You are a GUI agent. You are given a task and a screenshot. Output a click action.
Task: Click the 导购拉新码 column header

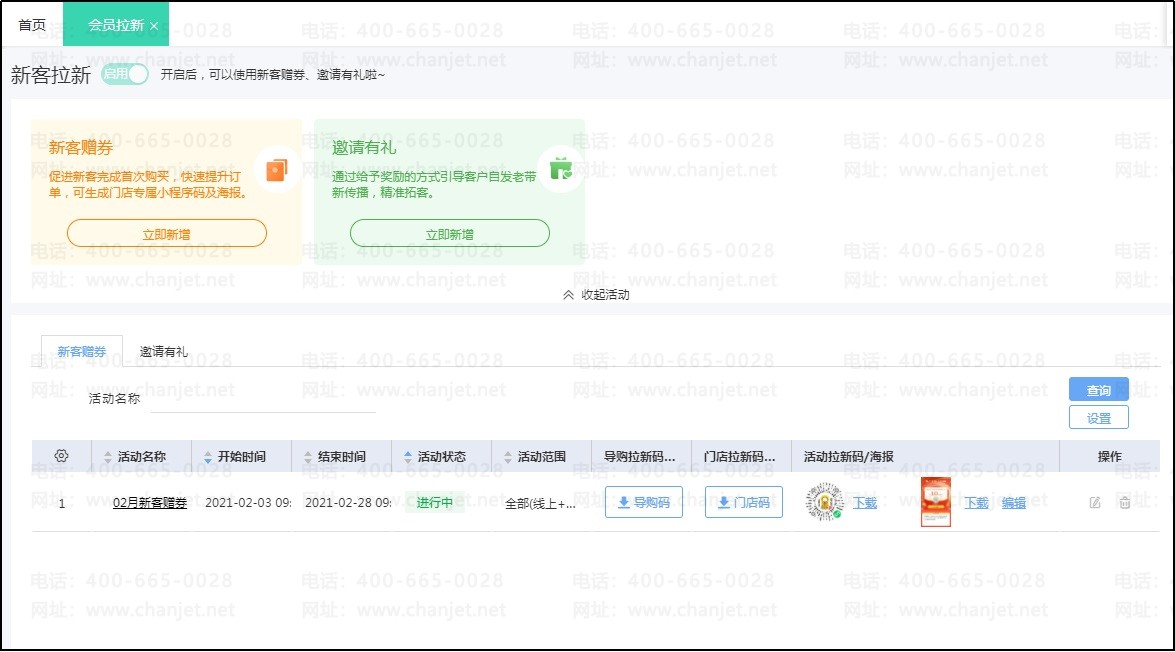coord(640,456)
